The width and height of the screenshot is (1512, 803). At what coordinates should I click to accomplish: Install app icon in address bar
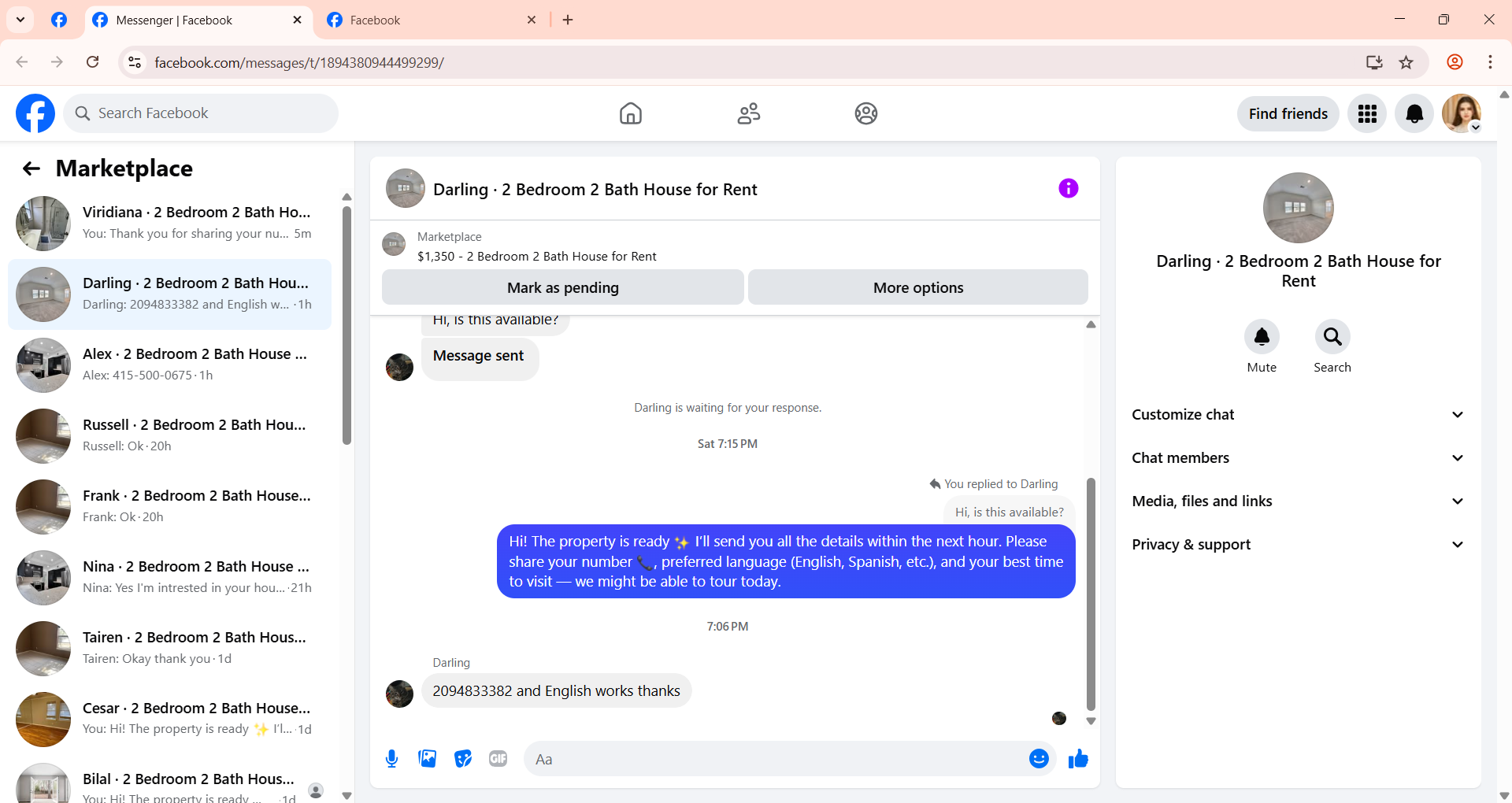pos(1374,62)
